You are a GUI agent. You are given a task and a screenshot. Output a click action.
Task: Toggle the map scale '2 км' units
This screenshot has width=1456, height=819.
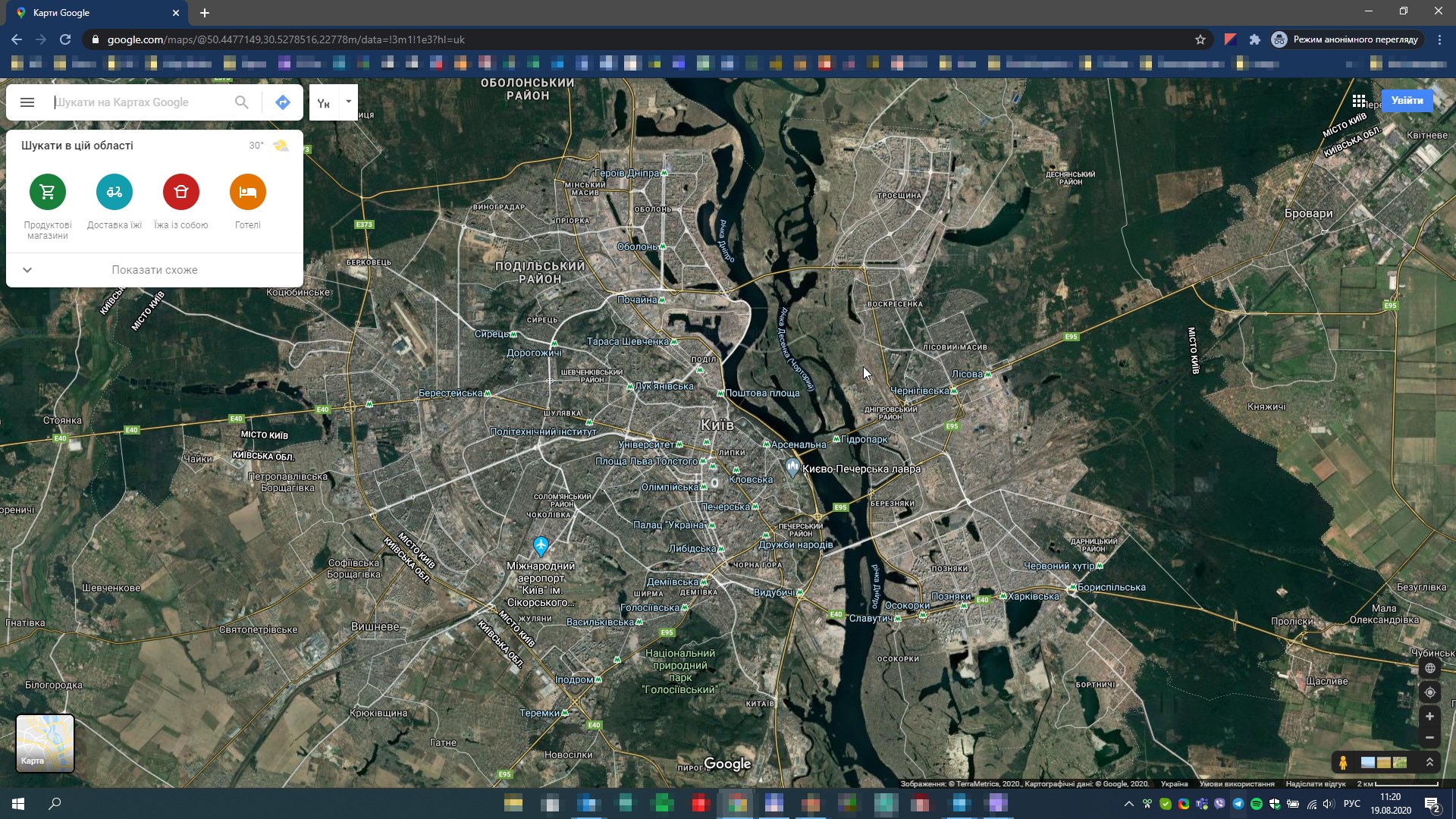[x=1398, y=784]
